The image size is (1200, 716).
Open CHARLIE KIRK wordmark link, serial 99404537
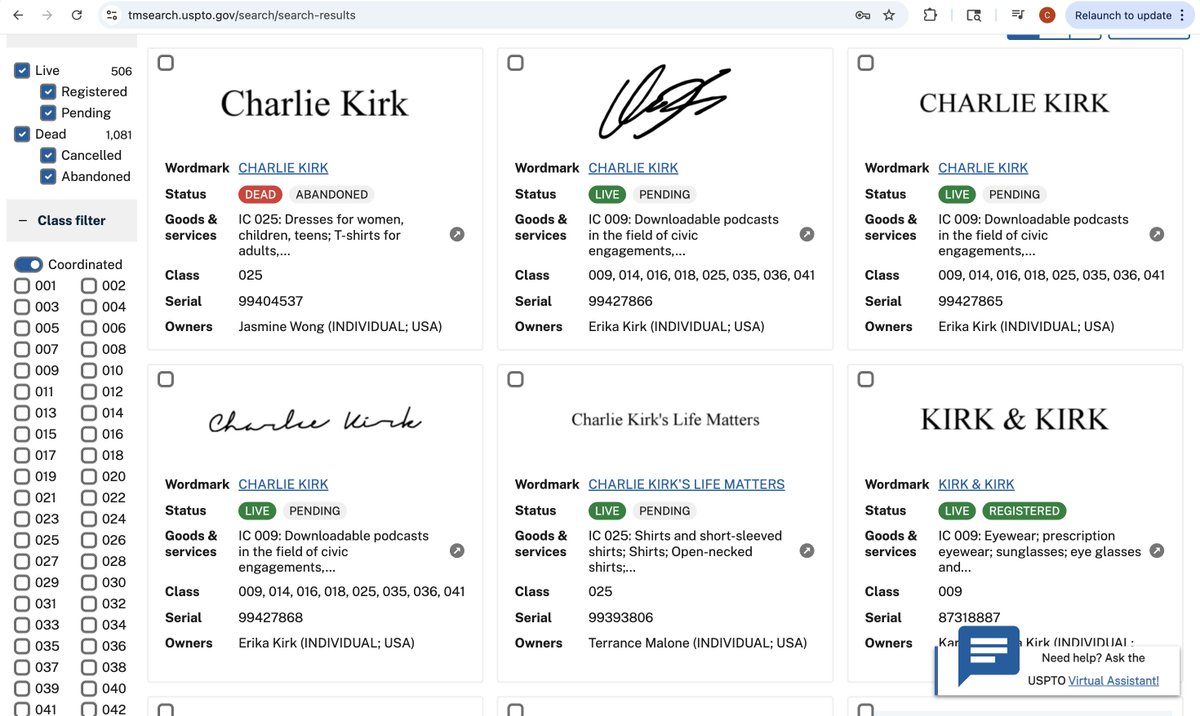click(283, 168)
